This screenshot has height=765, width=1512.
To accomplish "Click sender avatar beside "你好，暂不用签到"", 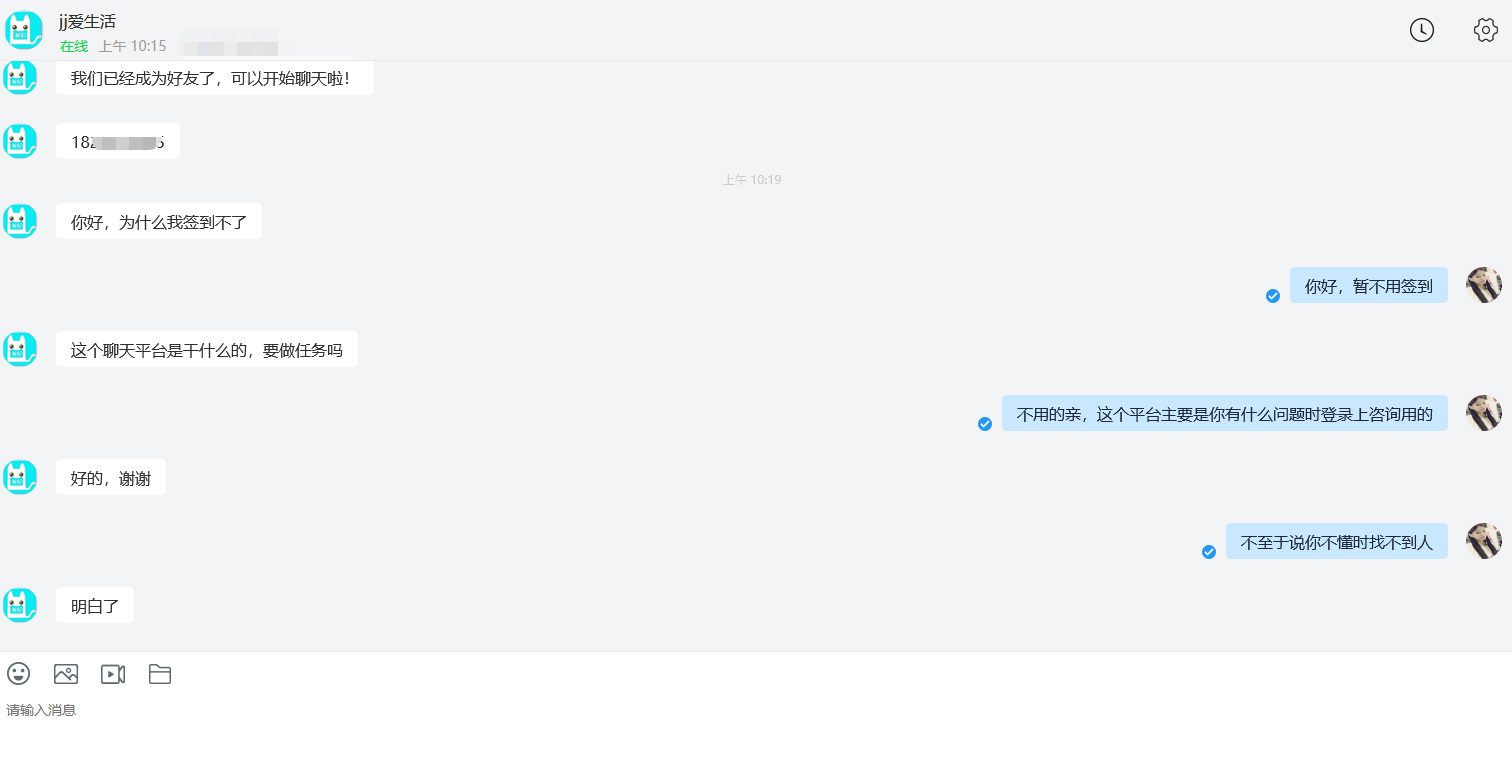I will 1483,286.
